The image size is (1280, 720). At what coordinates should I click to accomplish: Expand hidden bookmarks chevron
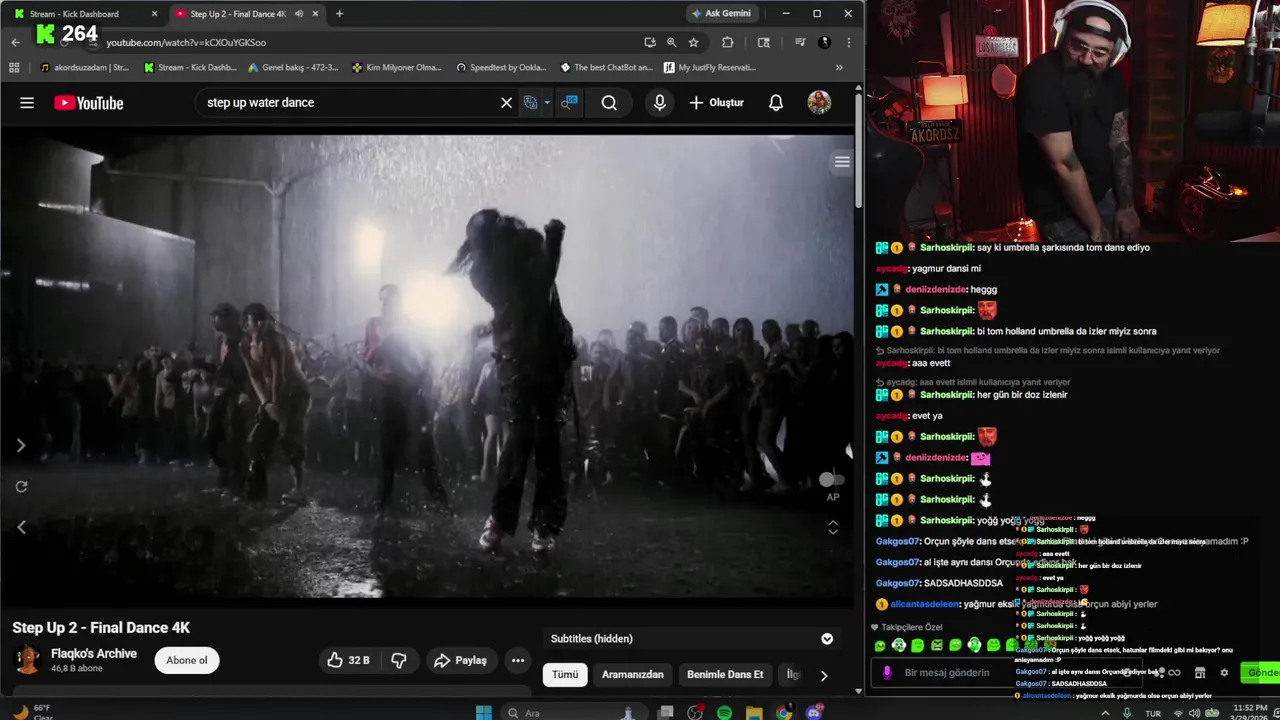coord(839,68)
